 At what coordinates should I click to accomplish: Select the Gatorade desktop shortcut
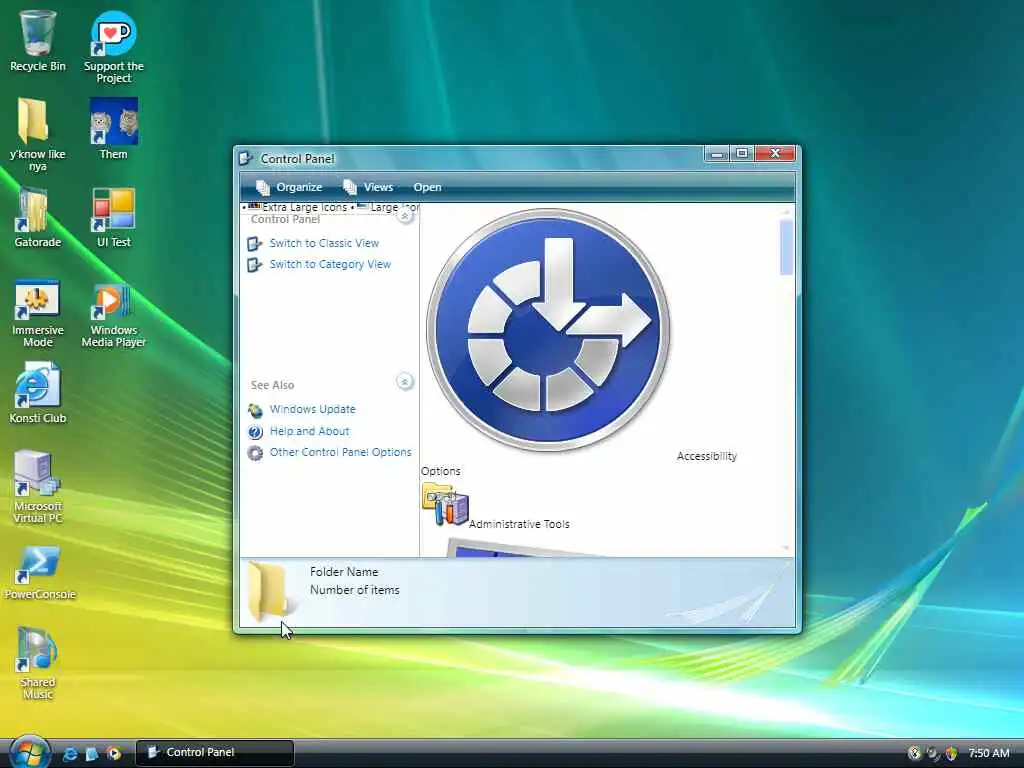38,217
